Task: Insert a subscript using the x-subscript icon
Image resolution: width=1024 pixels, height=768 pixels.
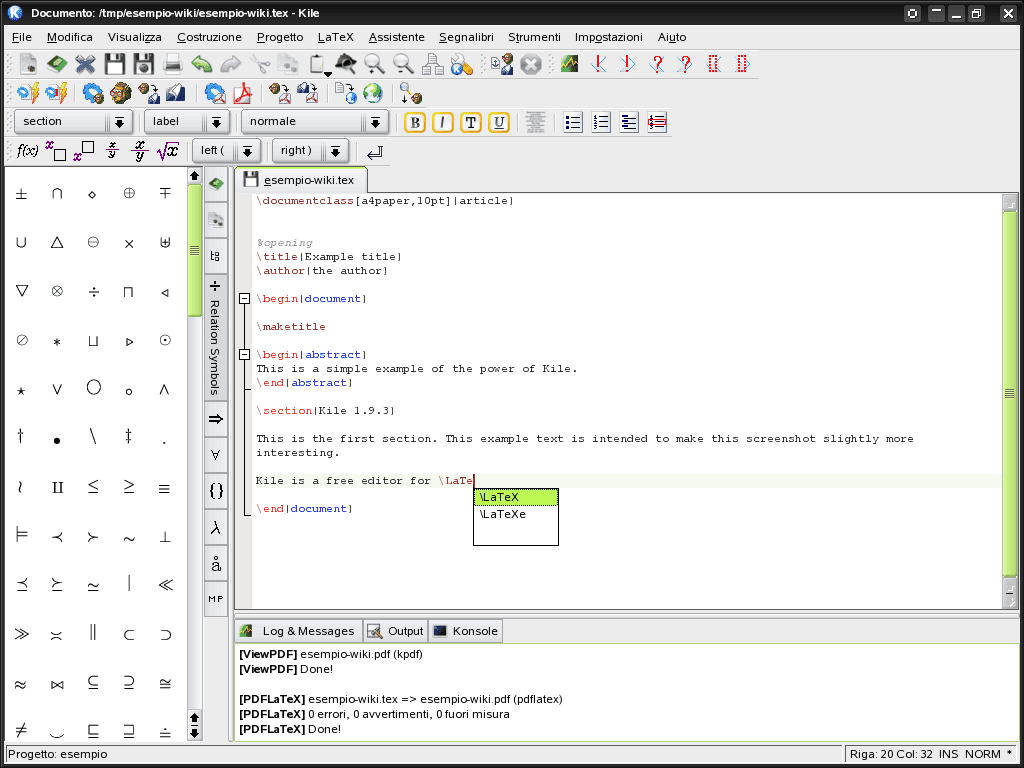Action: click(x=56, y=152)
